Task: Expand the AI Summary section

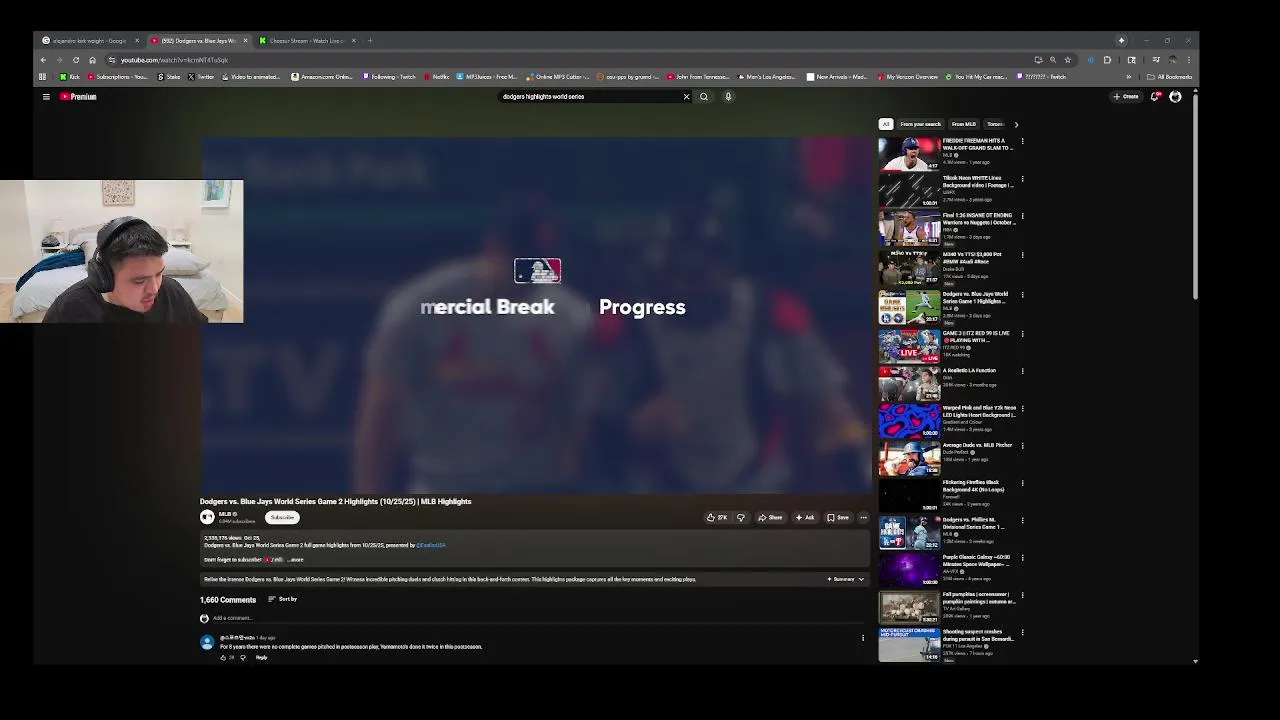Action: click(x=845, y=579)
